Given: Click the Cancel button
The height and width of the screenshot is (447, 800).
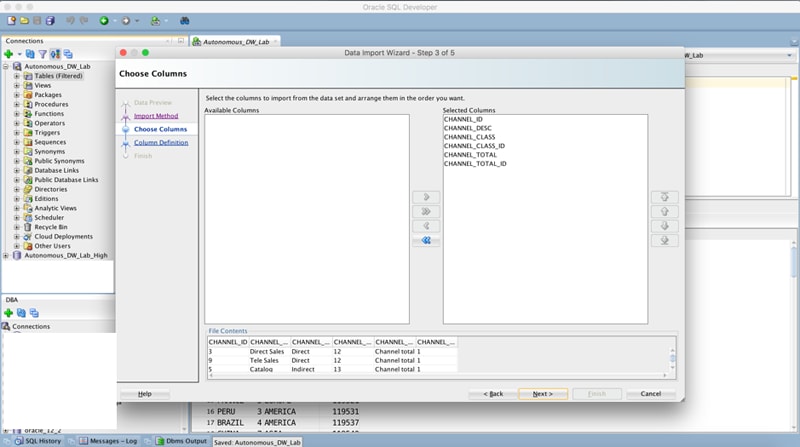Looking at the screenshot, I should [651, 393].
